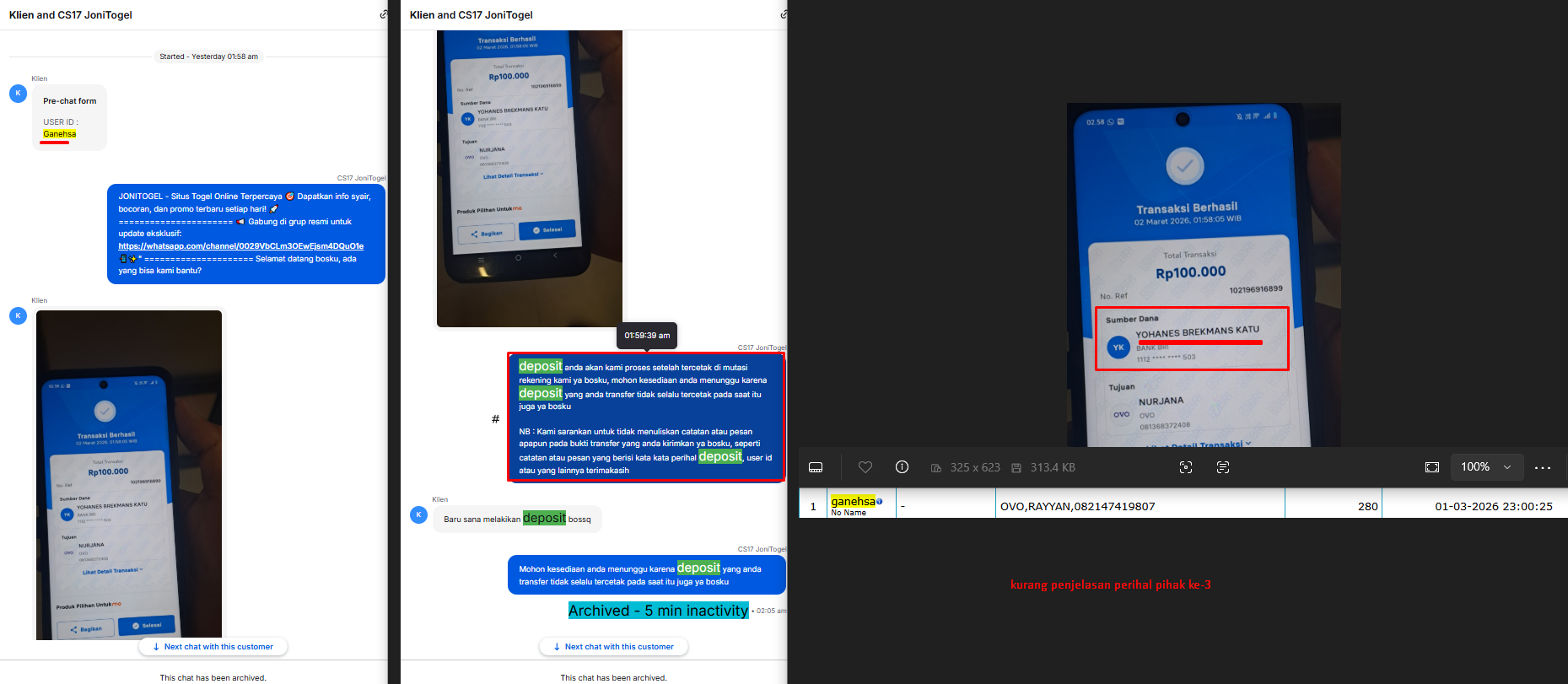
Task: Click 'This chat has been archived.' in middle chat
Action: (x=614, y=678)
